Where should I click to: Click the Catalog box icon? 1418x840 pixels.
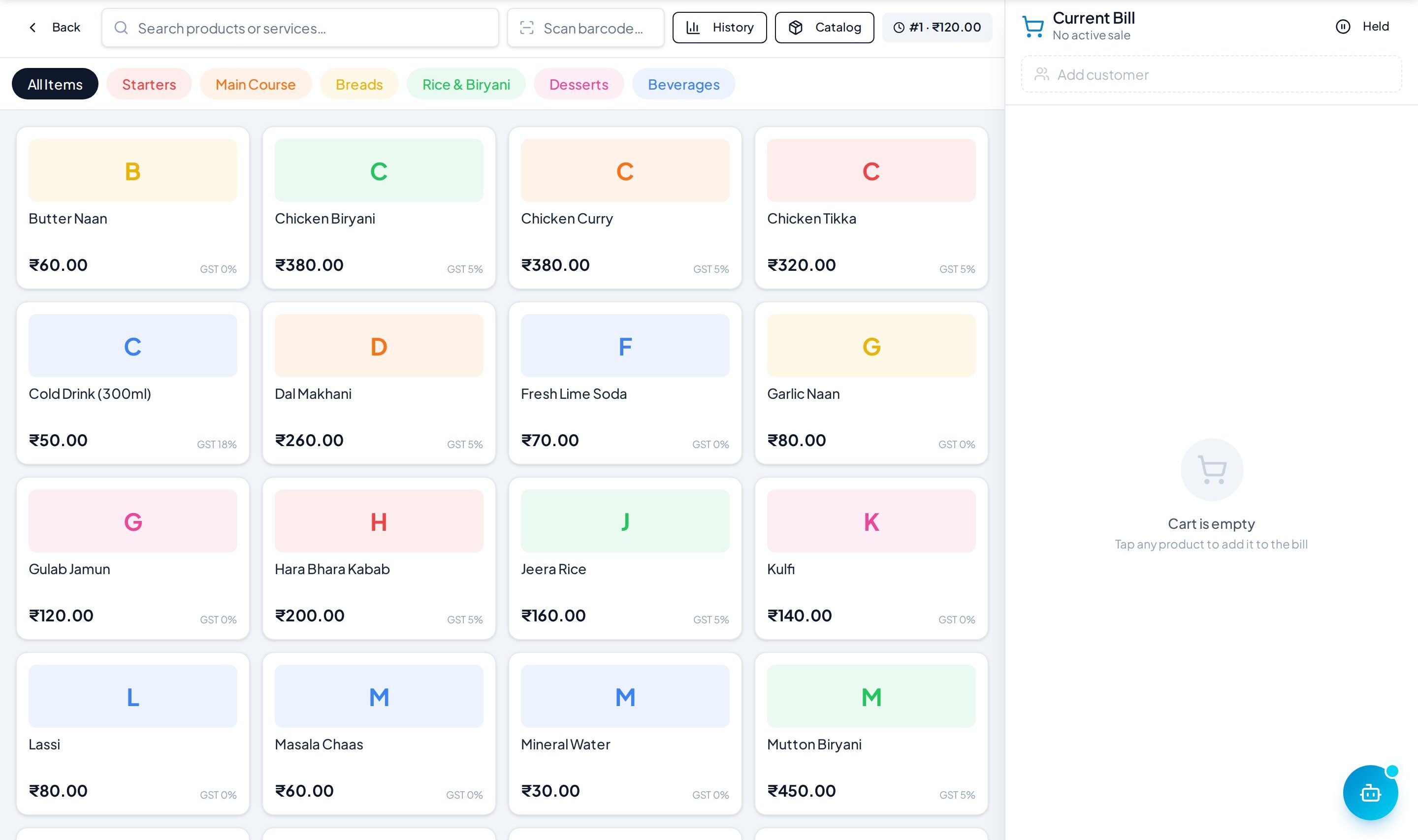click(796, 27)
